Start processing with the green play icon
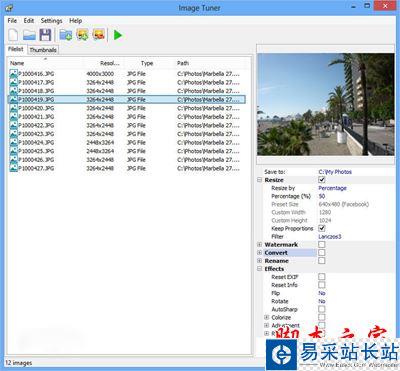 tap(118, 35)
